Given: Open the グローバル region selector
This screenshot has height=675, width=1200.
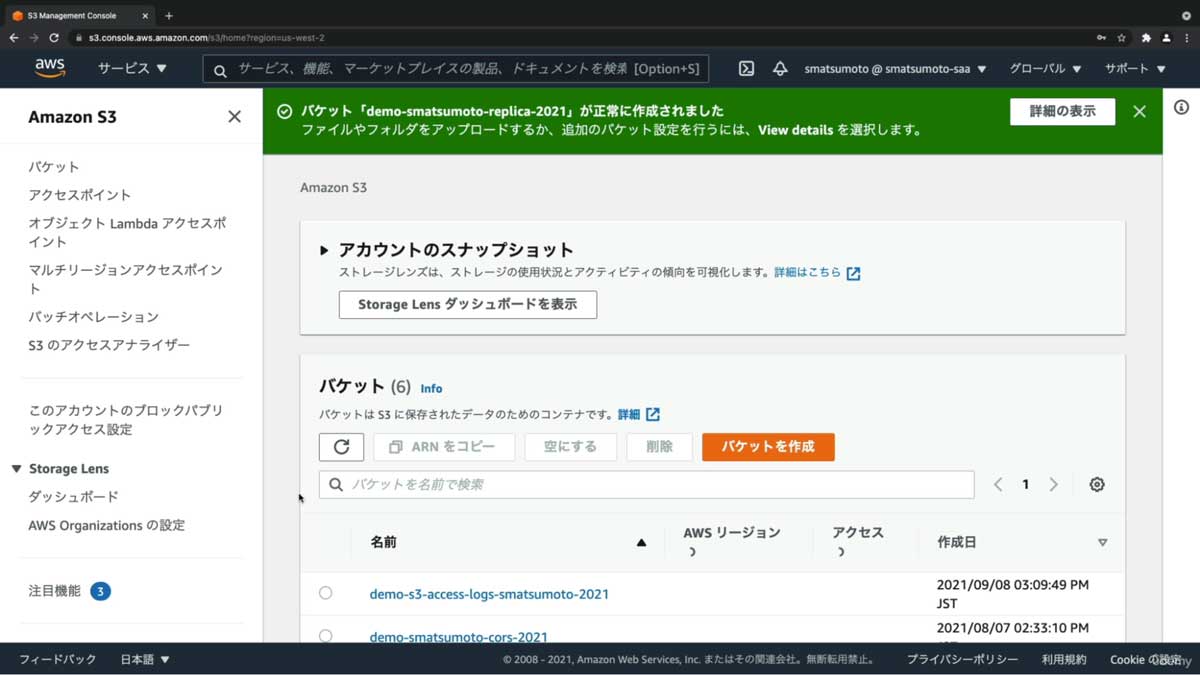Looking at the screenshot, I should coord(1045,68).
